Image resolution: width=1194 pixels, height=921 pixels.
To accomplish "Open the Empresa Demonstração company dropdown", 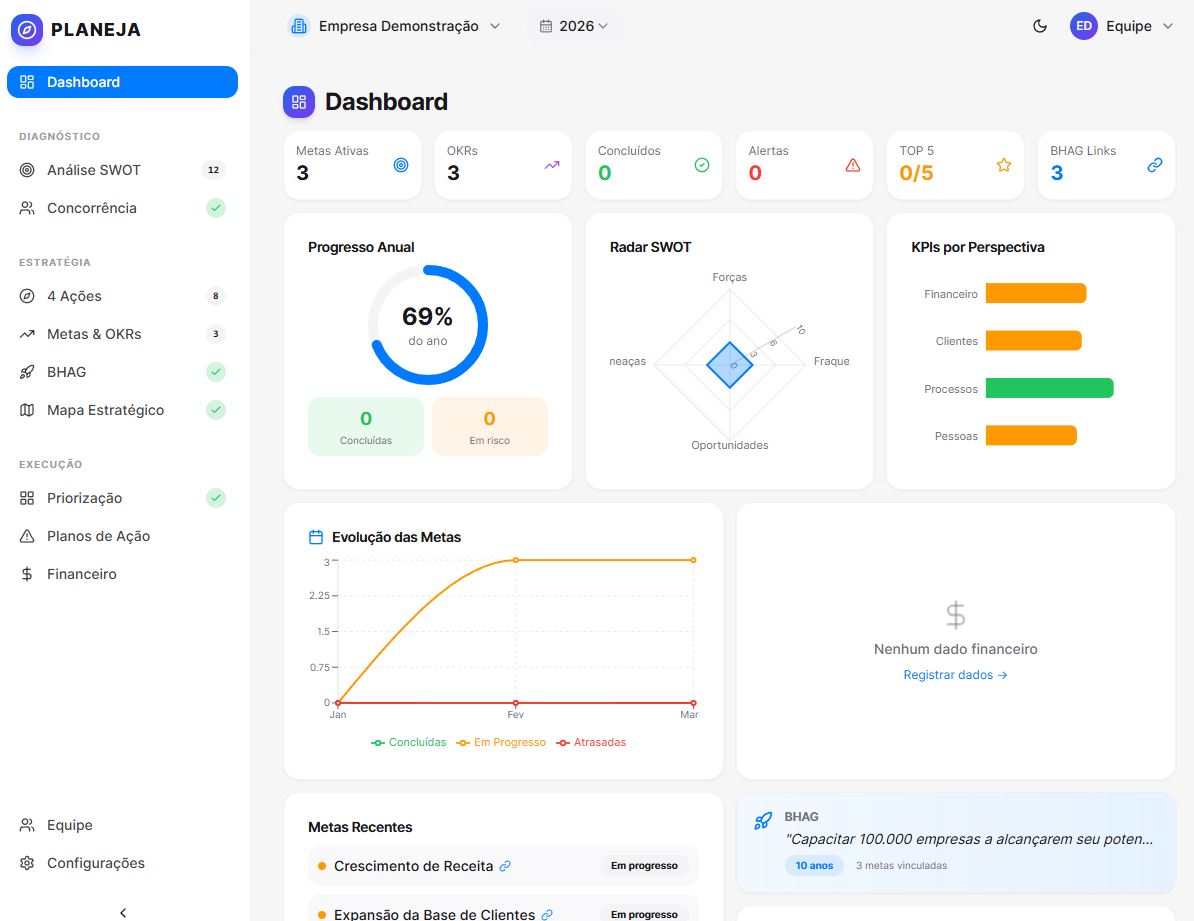I will tap(395, 26).
